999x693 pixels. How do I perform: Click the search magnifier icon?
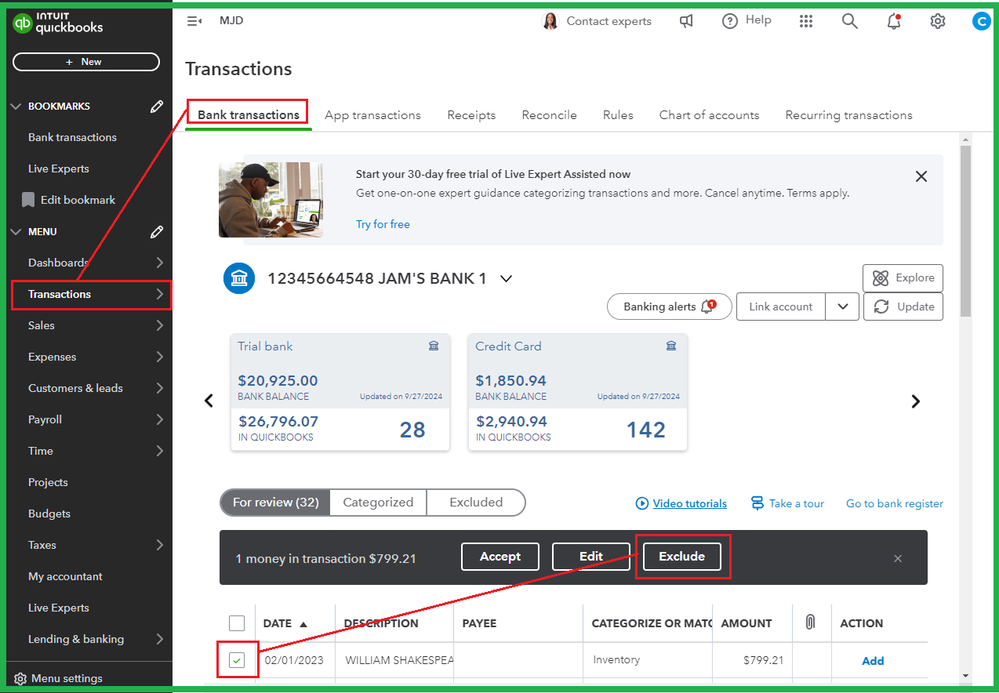[849, 21]
